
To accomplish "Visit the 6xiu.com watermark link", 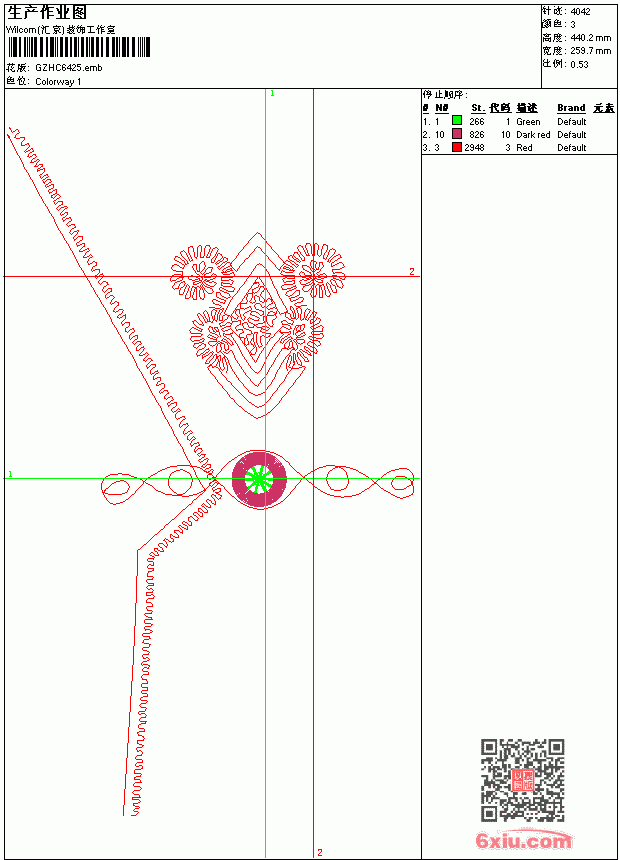I will [x=523, y=840].
